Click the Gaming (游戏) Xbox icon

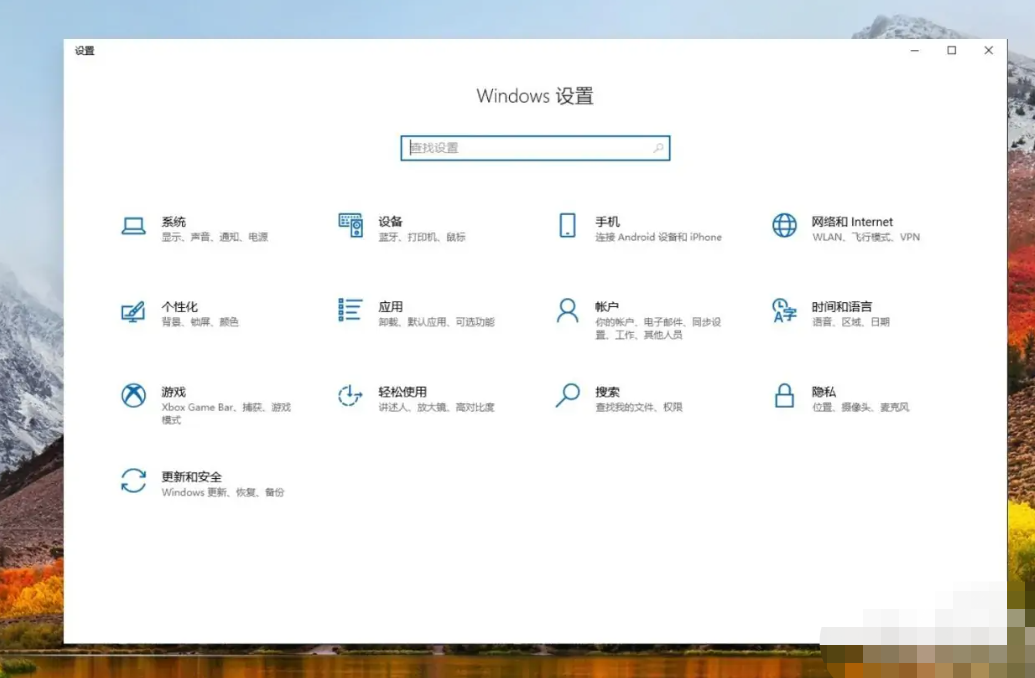point(133,396)
